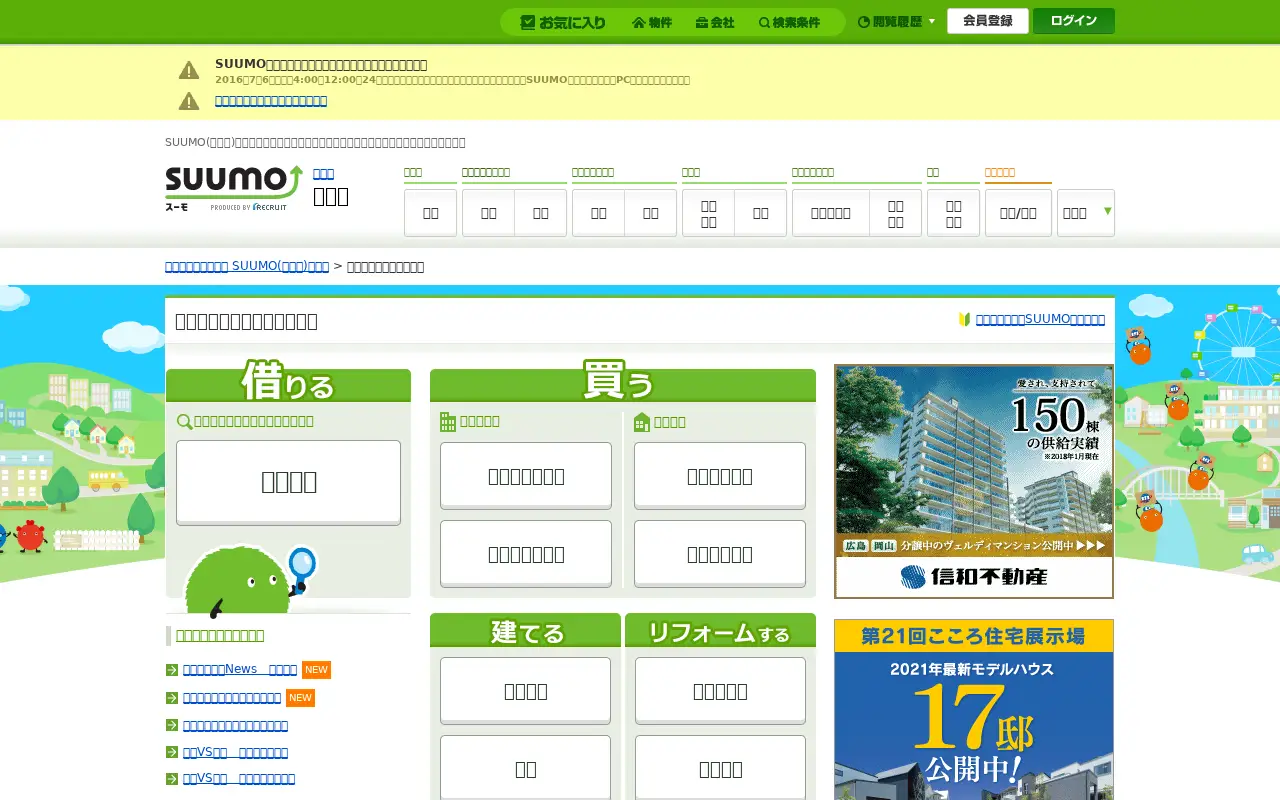
Task: Click upper button below the apartment building icon
Action: [x=526, y=476]
